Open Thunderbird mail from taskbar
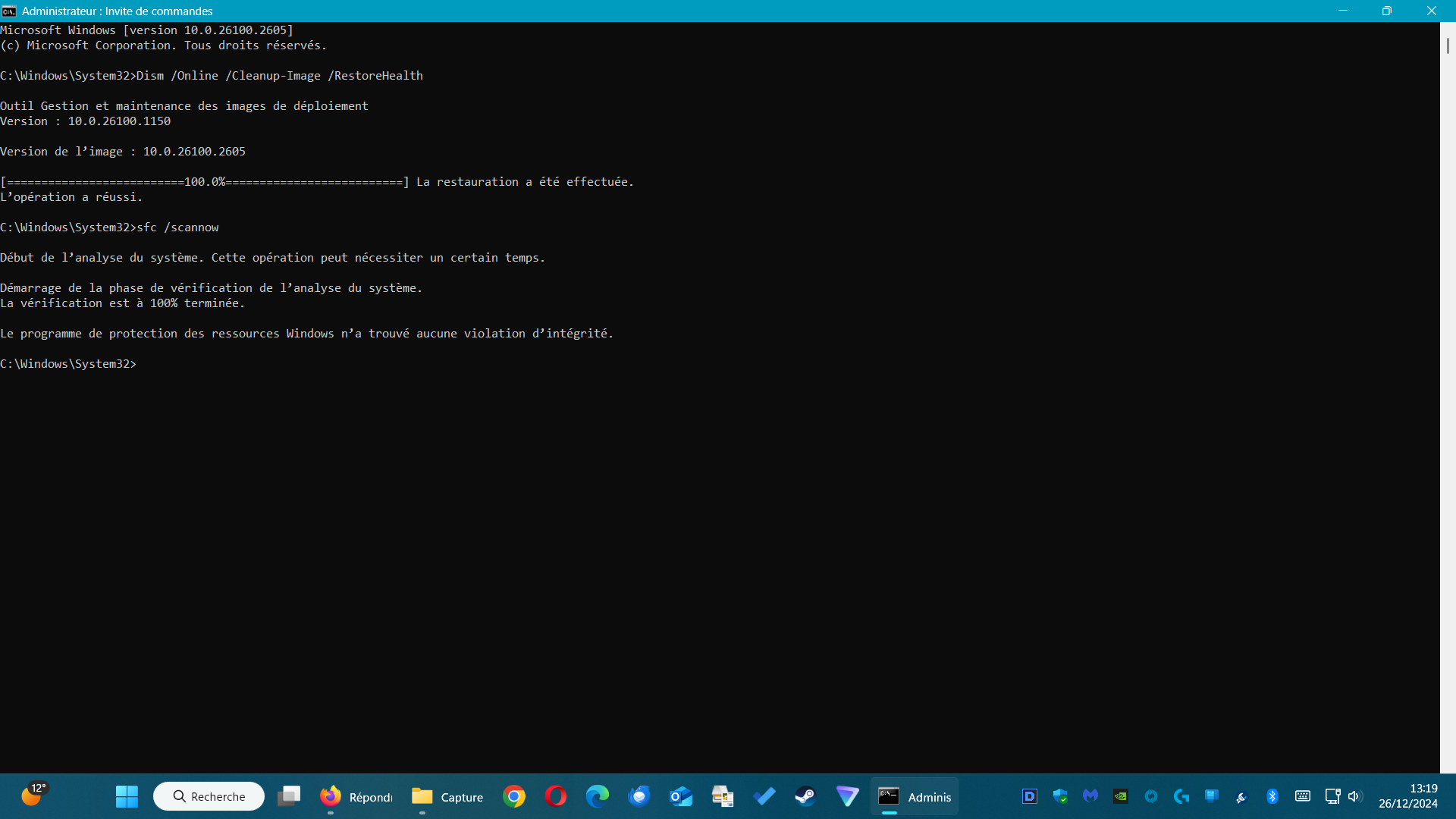Screen dimensions: 1456x819 [639, 796]
